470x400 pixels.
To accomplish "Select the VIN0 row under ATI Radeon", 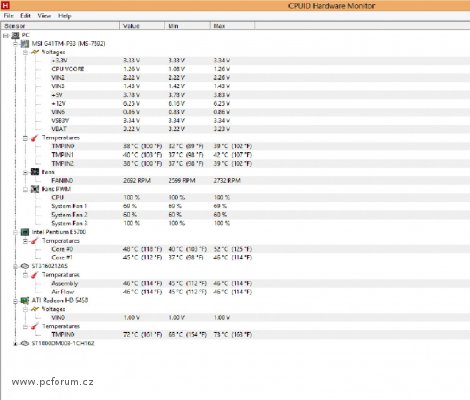I will pyautogui.click(x=235, y=318).
